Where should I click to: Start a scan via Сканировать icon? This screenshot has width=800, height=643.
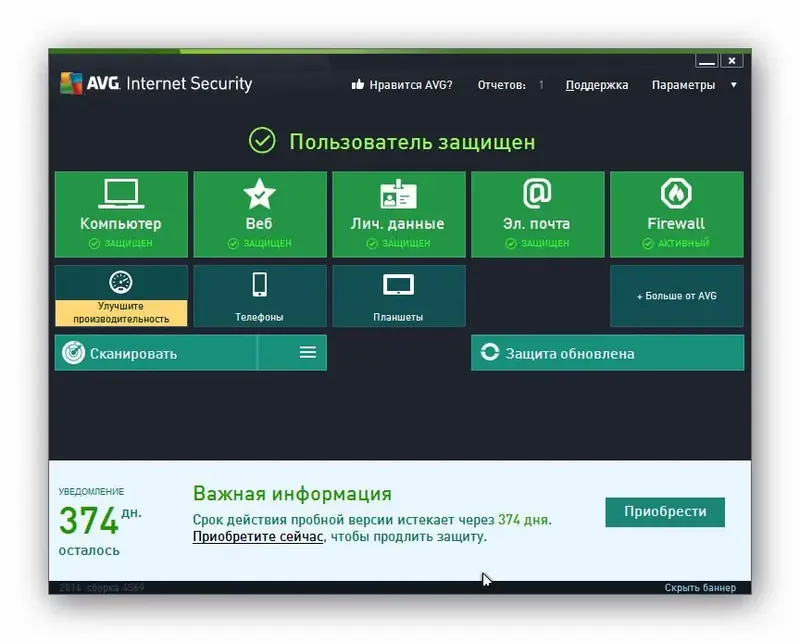tap(75, 352)
